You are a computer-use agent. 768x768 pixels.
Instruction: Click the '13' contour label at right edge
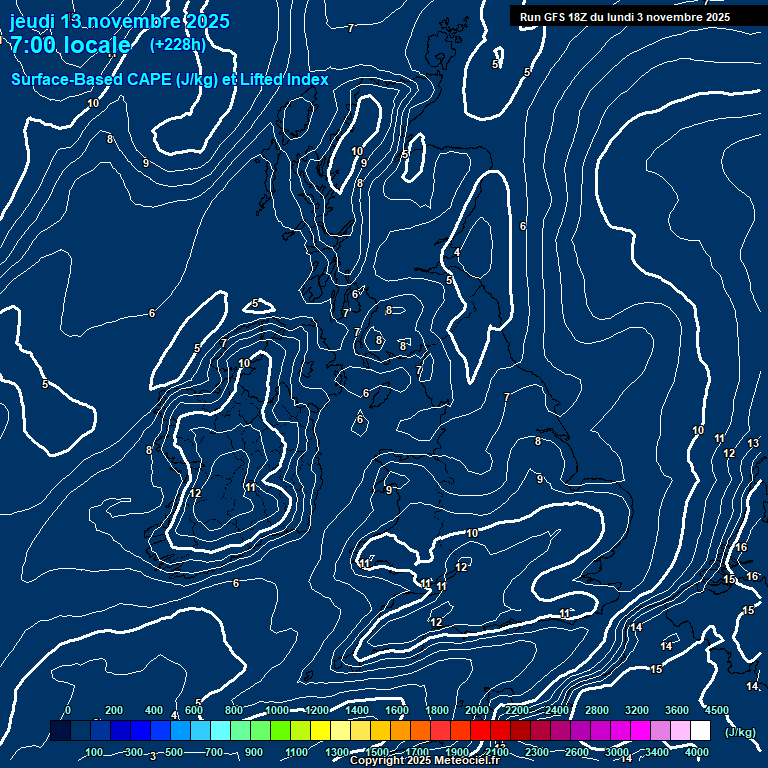(753, 443)
